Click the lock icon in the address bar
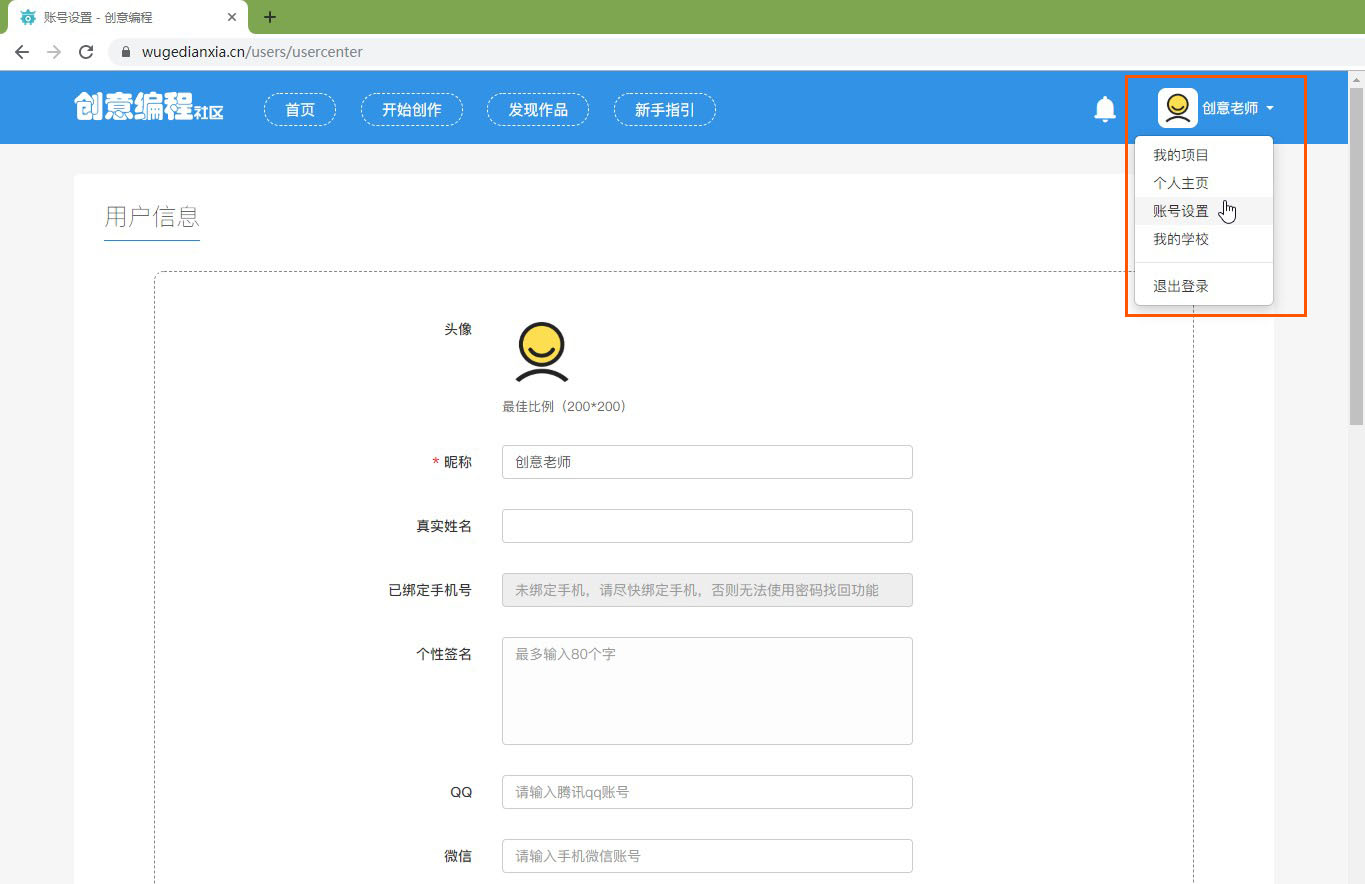Viewport: 1365px width, 884px height. pyautogui.click(x=126, y=52)
